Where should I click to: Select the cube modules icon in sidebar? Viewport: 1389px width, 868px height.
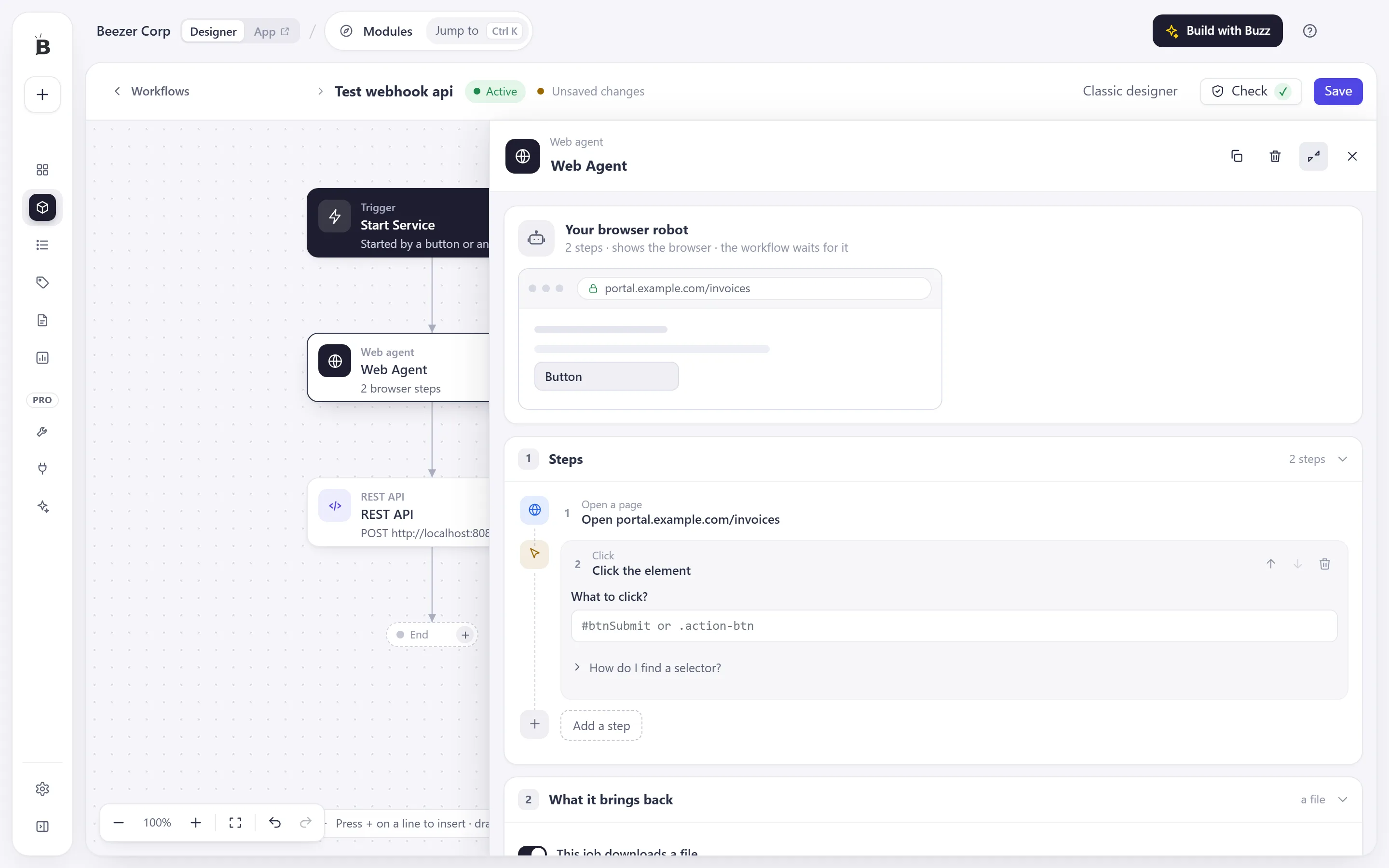(42, 207)
